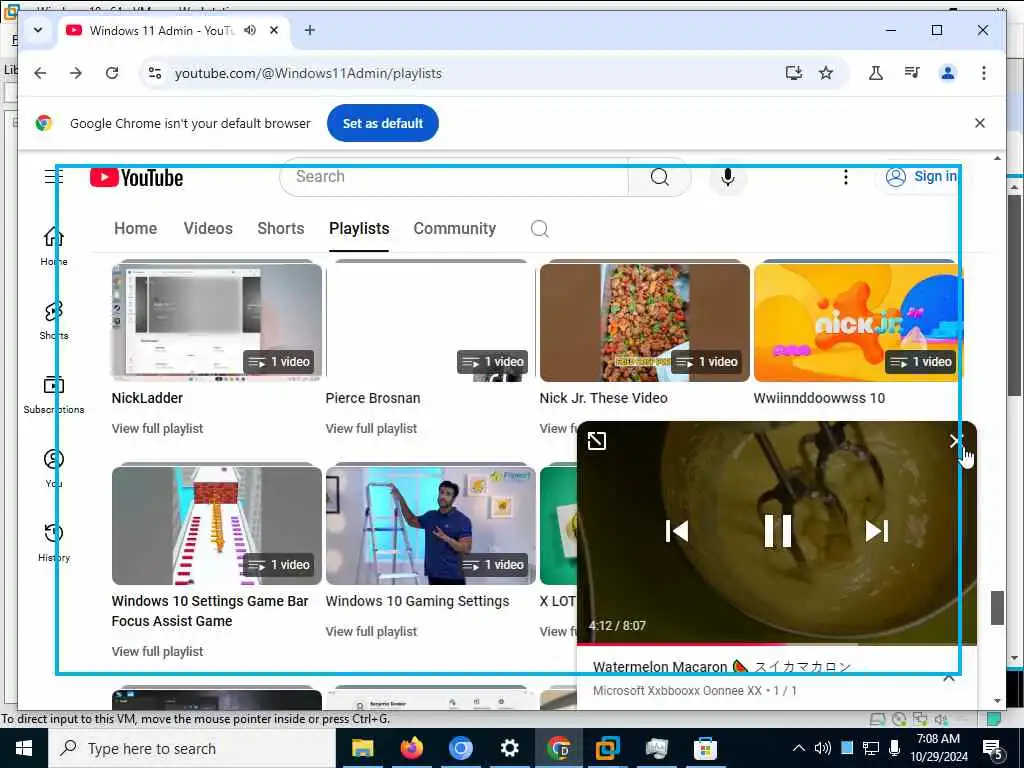Switch to Community tab
The image size is (1024, 768).
pyautogui.click(x=455, y=229)
